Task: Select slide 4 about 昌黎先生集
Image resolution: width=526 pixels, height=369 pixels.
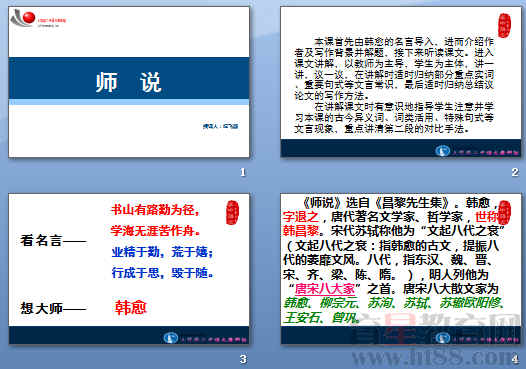Action: tap(401, 269)
